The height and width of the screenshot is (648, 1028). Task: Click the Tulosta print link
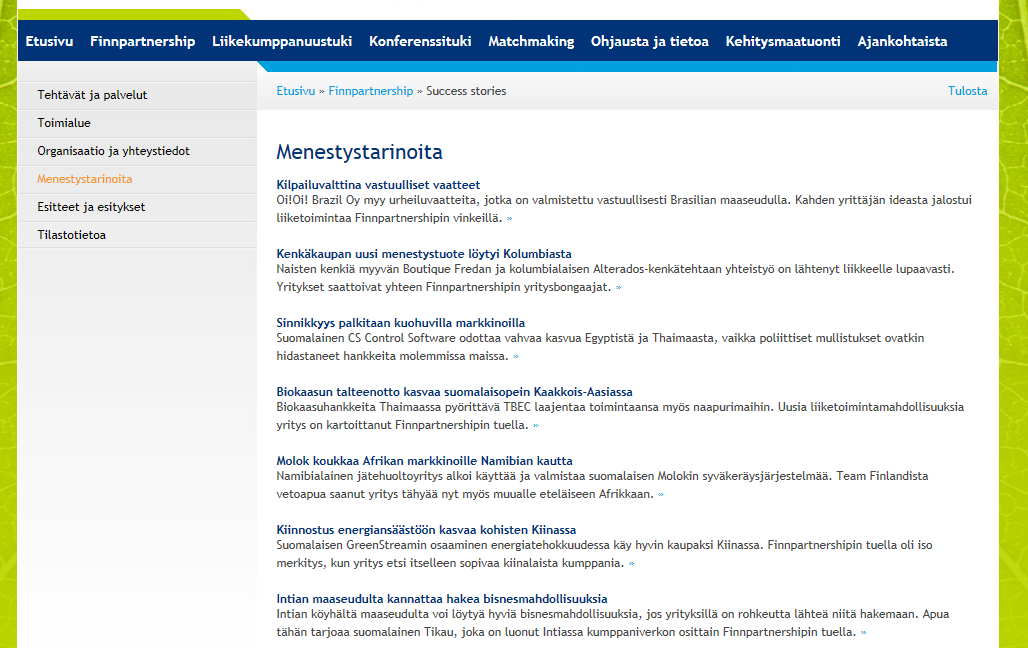click(968, 91)
